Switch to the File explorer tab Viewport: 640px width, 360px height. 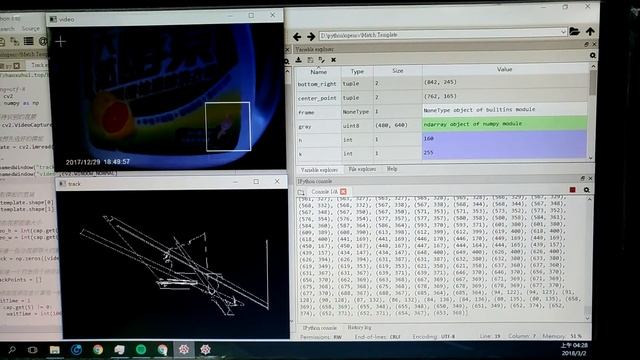pyautogui.click(x=362, y=169)
